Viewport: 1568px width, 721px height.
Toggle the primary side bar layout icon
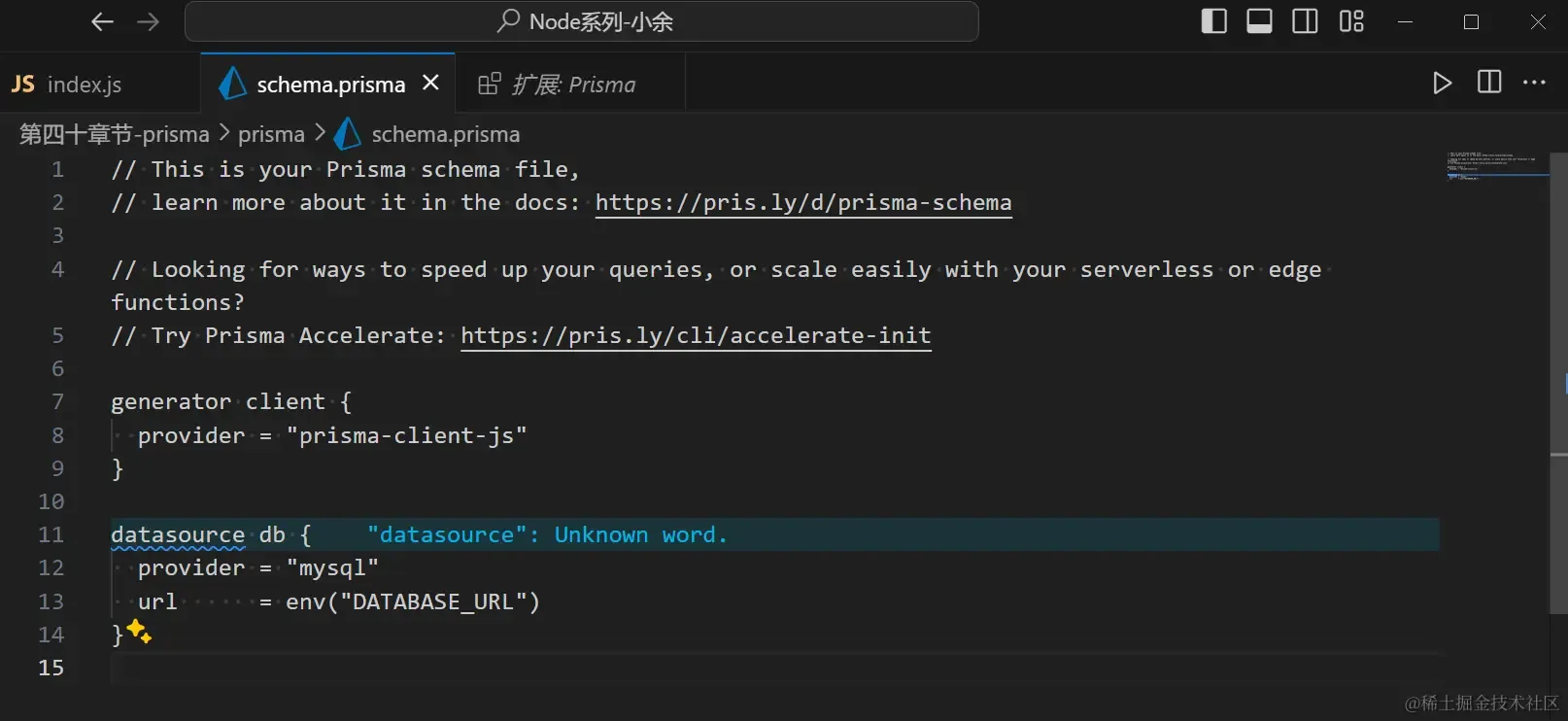point(1213,21)
